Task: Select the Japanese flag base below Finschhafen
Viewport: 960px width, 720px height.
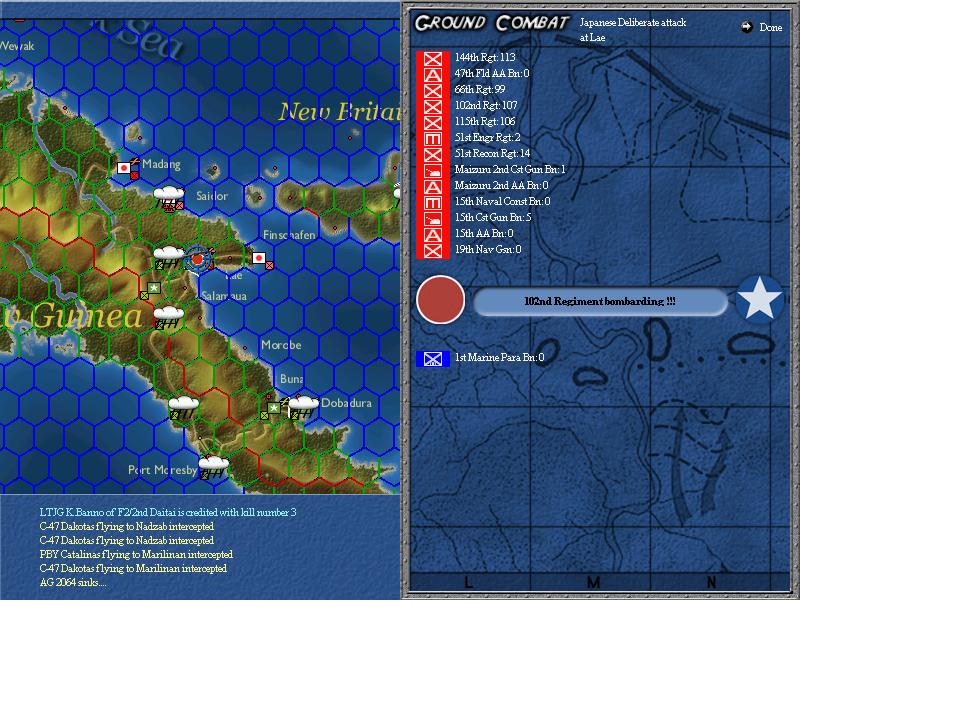Action: pyautogui.click(x=259, y=258)
